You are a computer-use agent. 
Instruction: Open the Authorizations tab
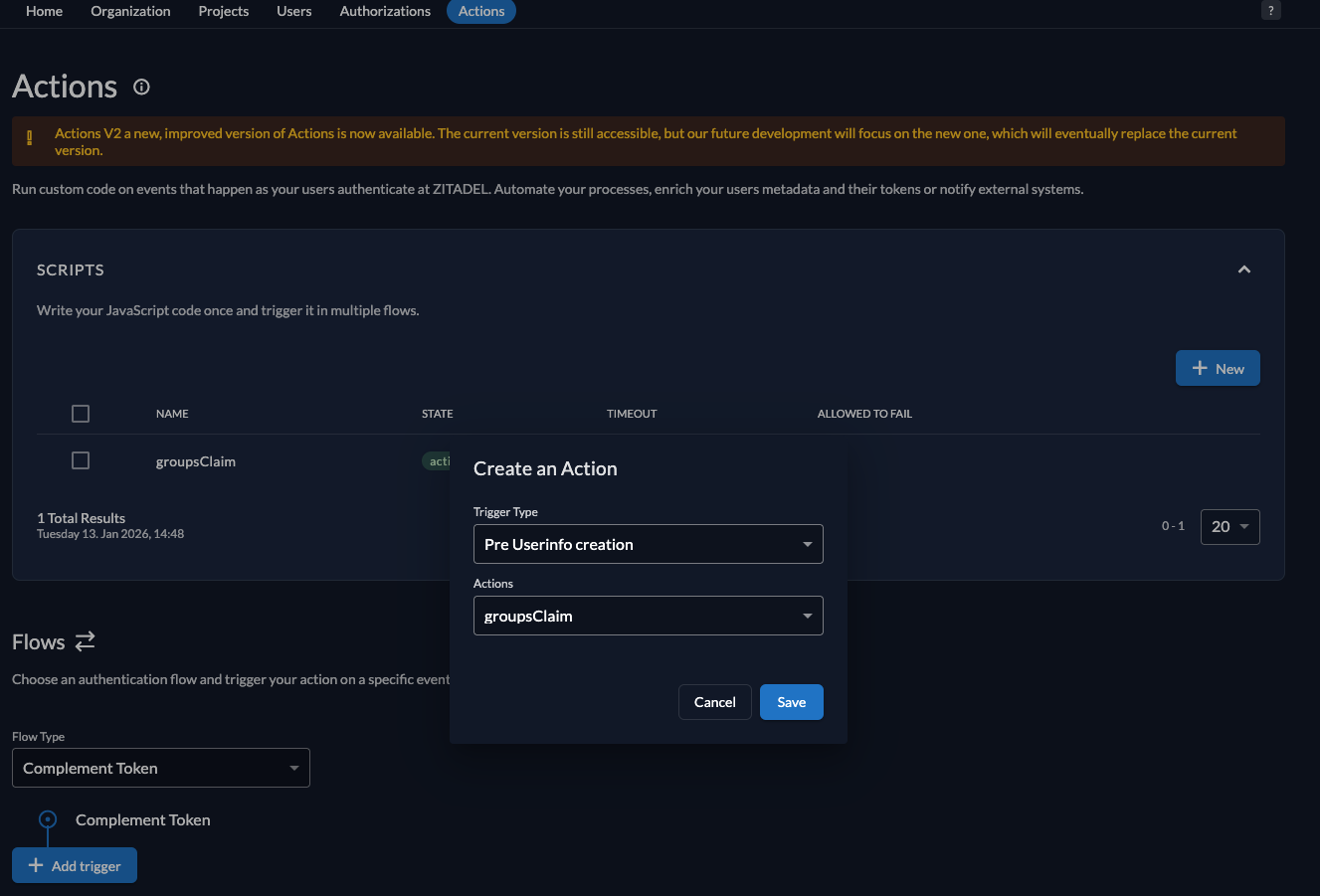385,11
